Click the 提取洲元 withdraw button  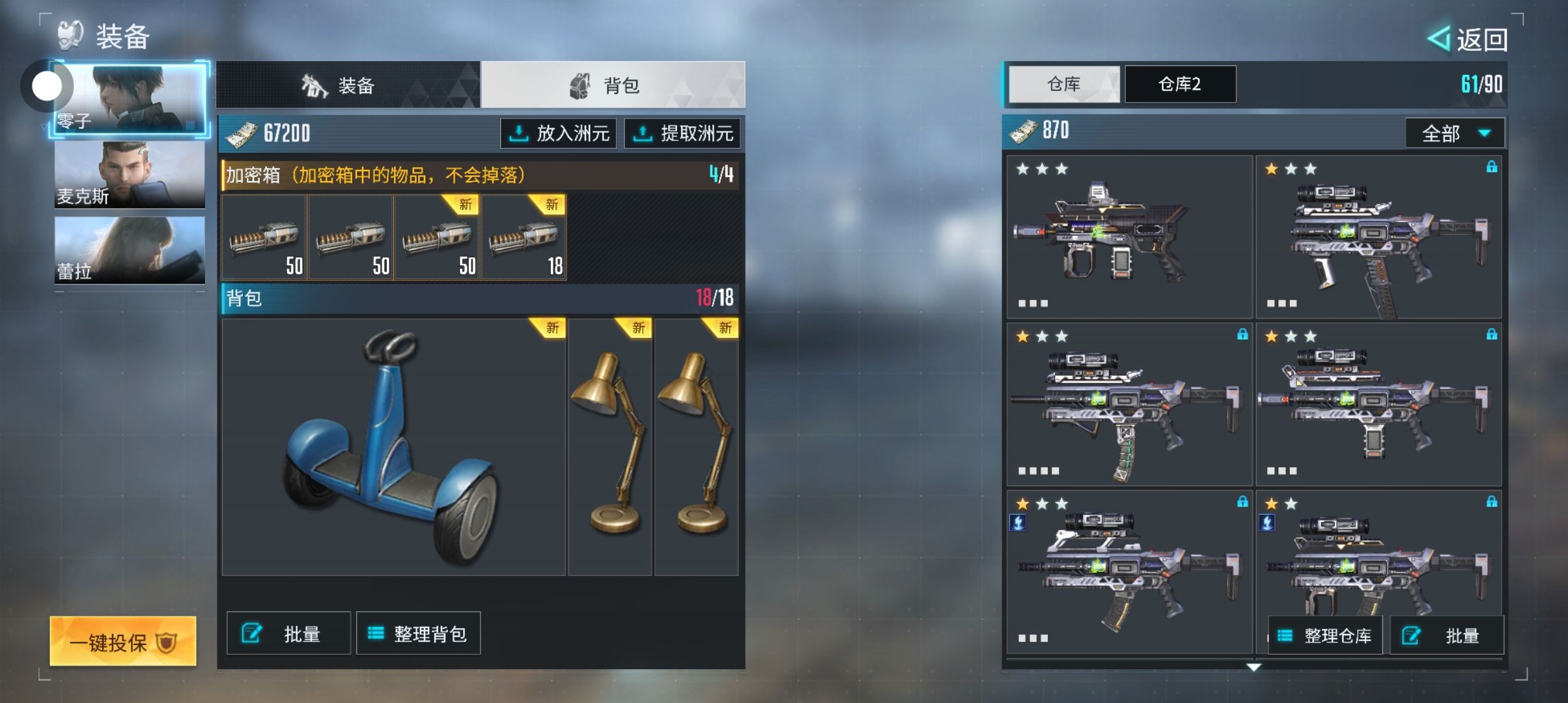(x=682, y=133)
